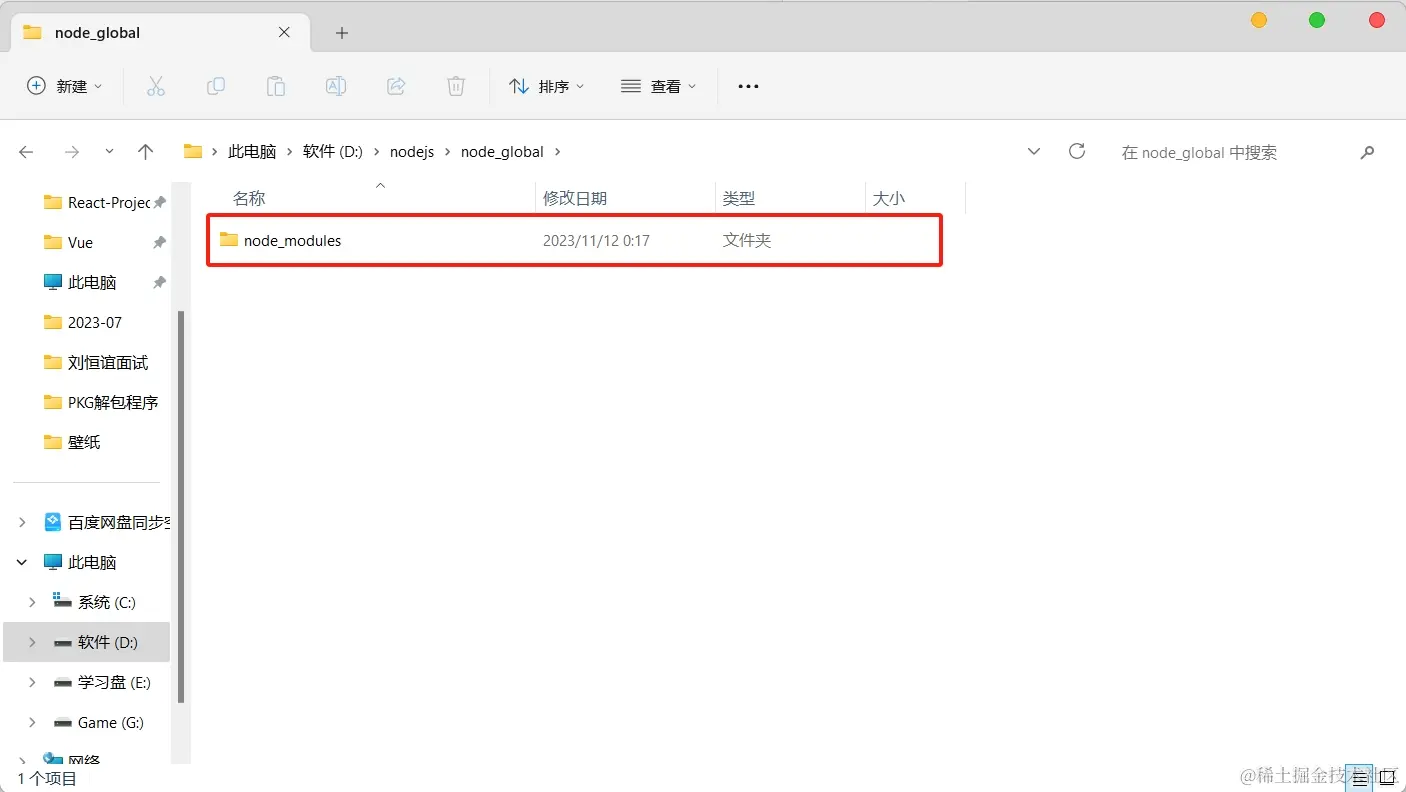Image resolution: width=1406 pixels, height=792 pixels.
Task: Select Game (G:) drive in navigation tree
Action: pos(98,722)
